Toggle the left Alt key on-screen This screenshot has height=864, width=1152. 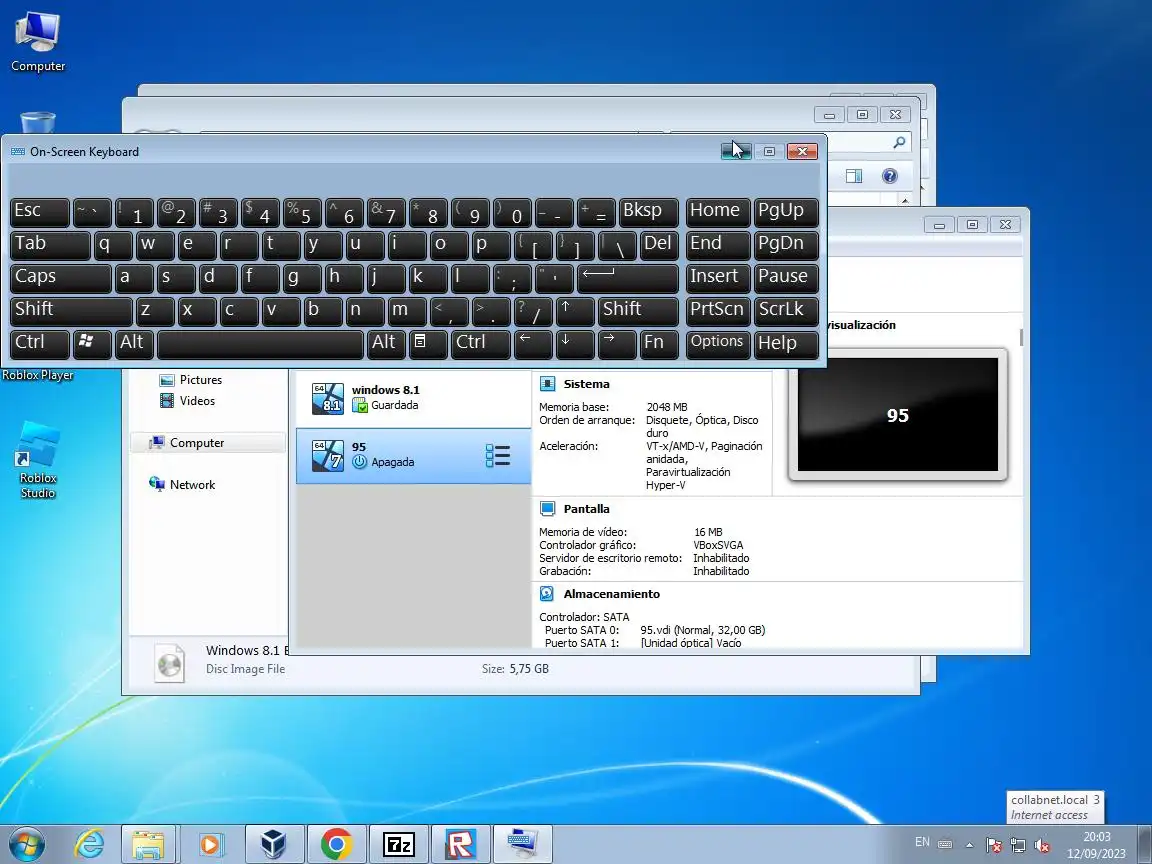(134, 343)
